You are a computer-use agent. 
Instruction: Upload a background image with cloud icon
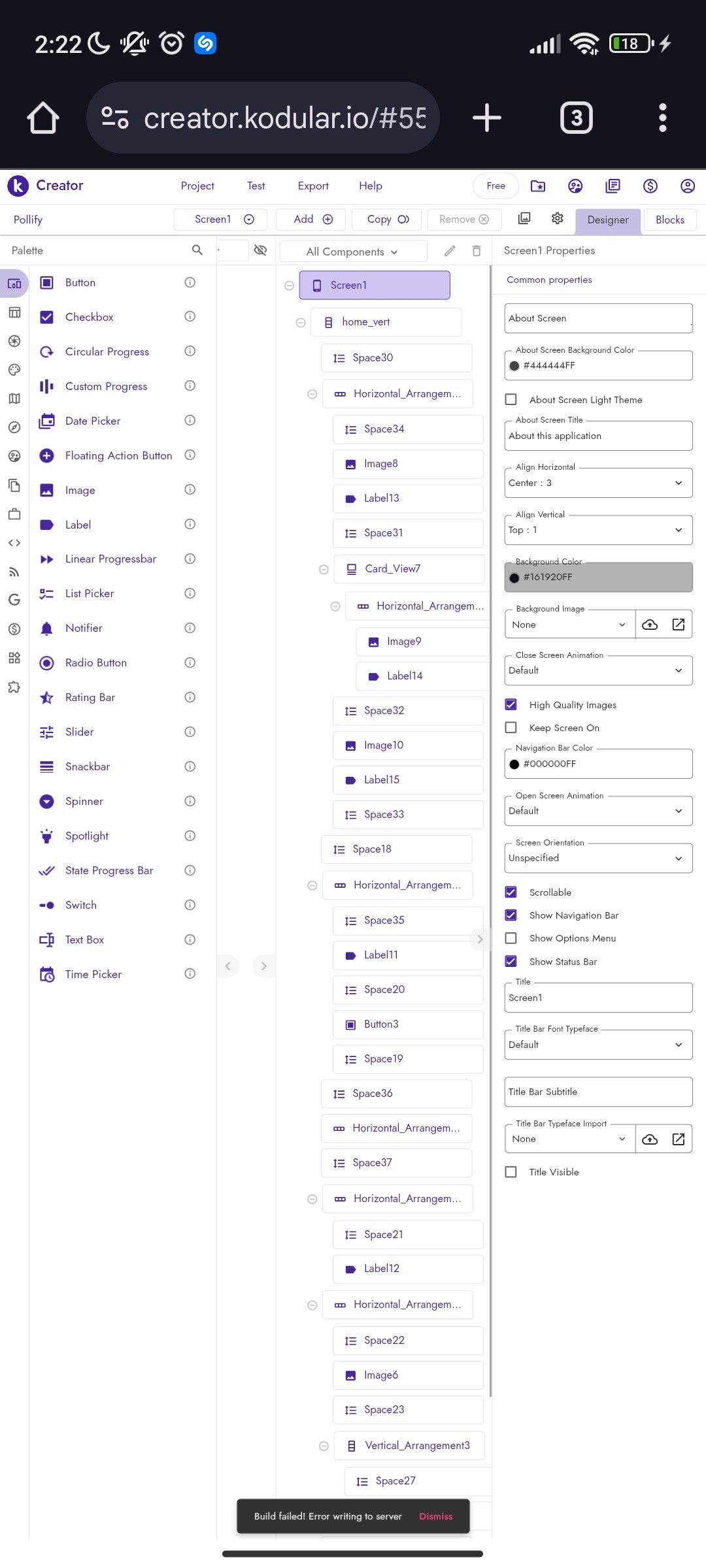pyautogui.click(x=650, y=625)
